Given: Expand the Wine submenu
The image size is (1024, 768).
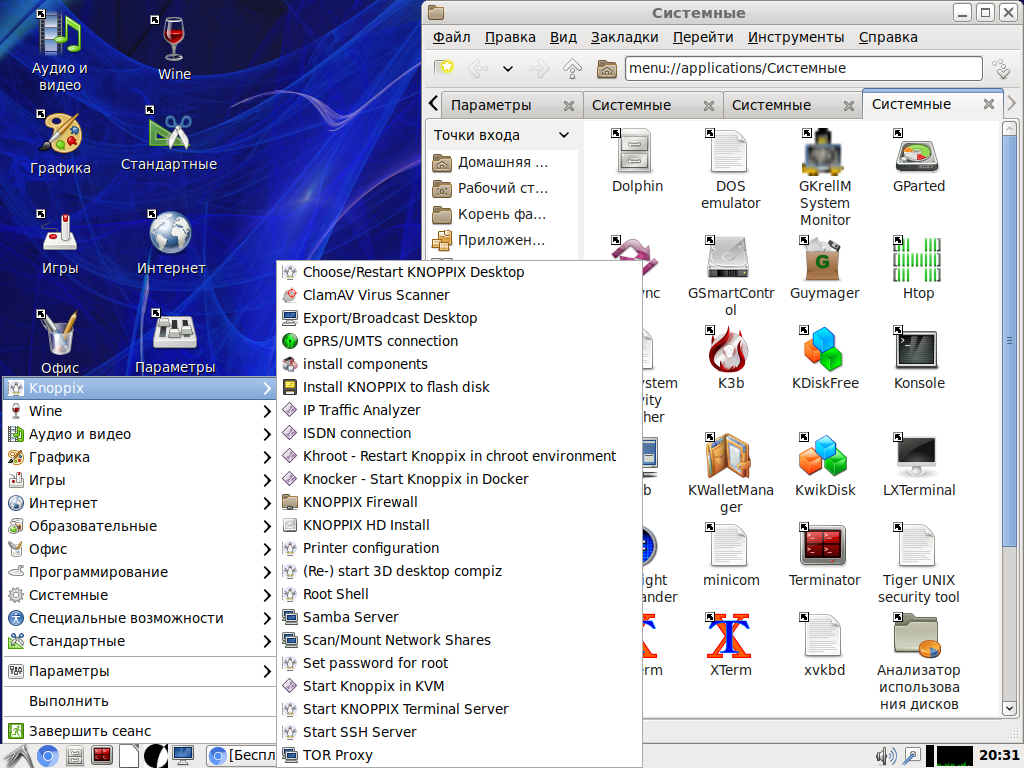Looking at the screenshot, I should pyautogui.click(x=139, y=411).
